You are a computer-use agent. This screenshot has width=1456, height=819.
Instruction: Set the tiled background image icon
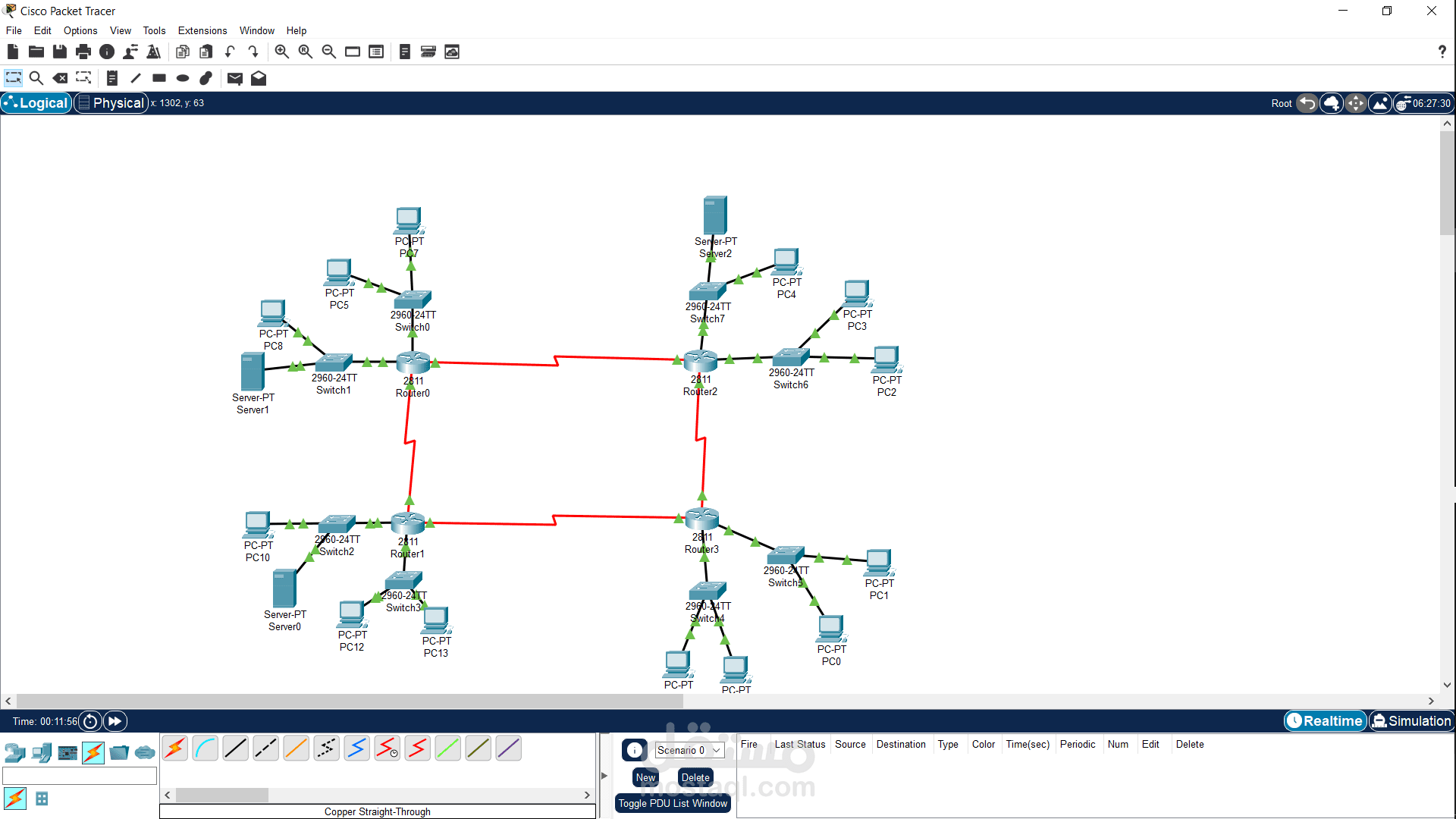coord(1380,103)
